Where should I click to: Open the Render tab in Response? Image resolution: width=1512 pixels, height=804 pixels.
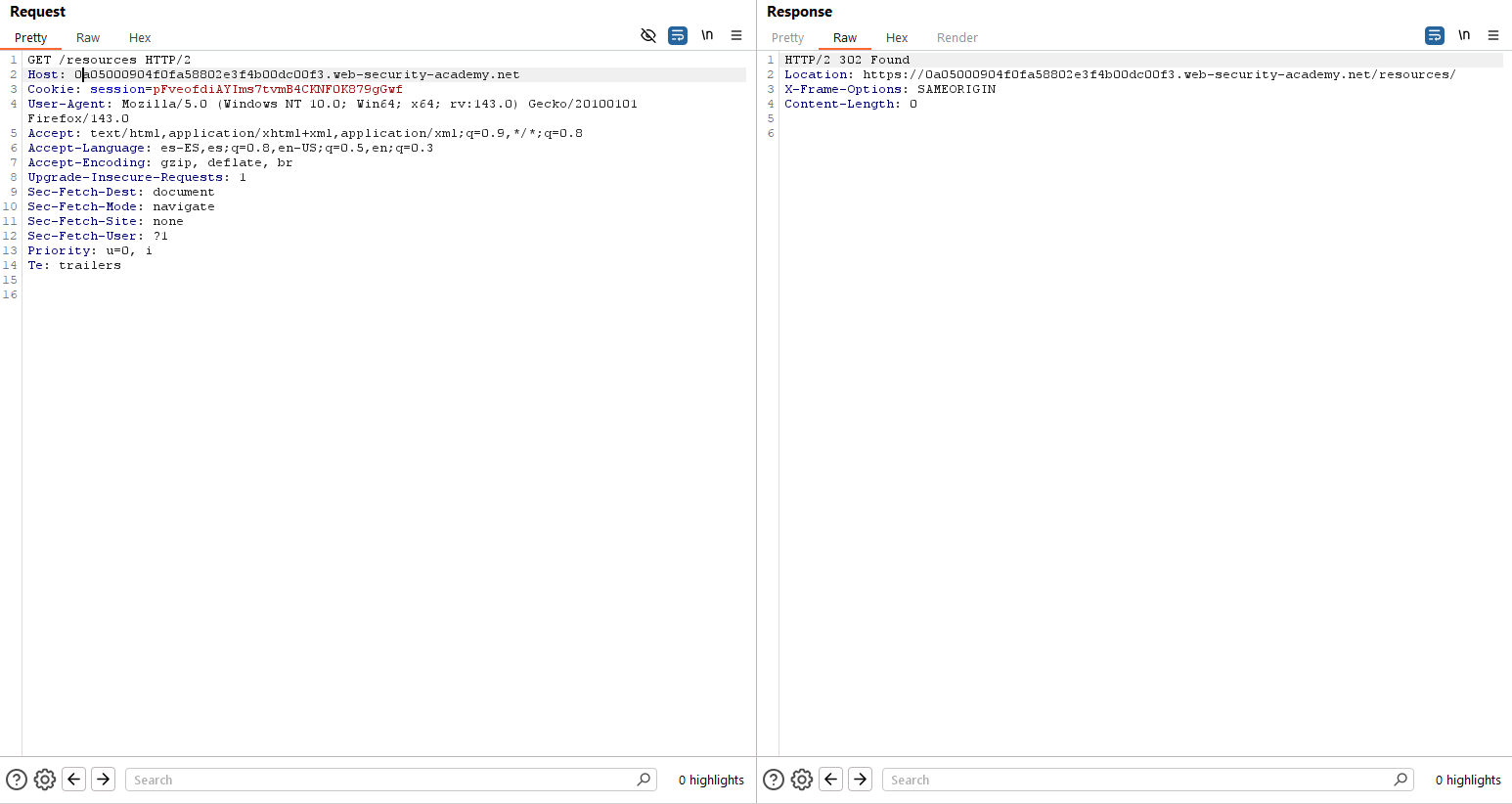pos(956,38)
